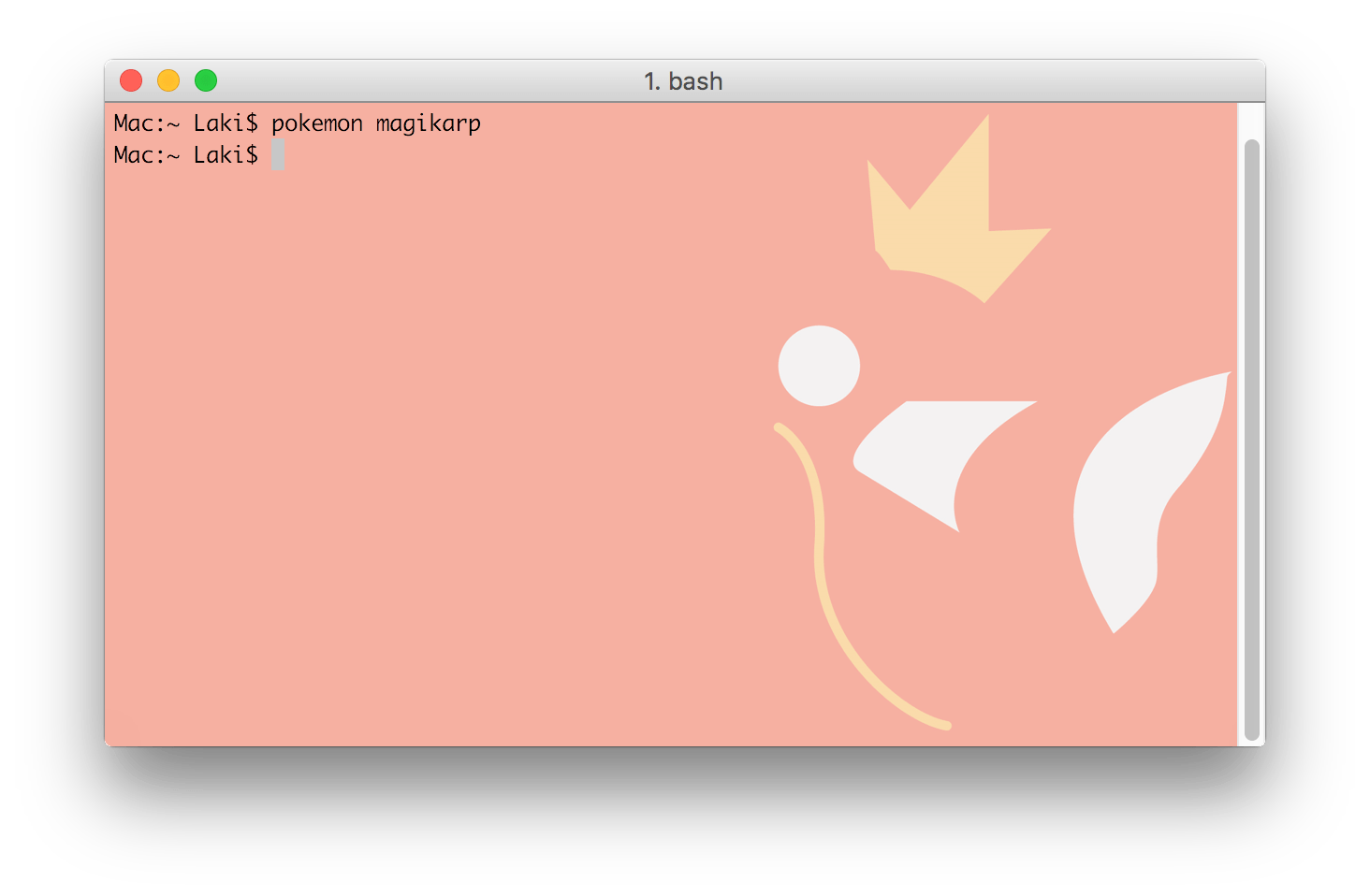The width and height of the screenshot is (1370, 896).
Task: Minimize the terminal with the yellow button
Action: pyautogui.click(x=168, y=81)
